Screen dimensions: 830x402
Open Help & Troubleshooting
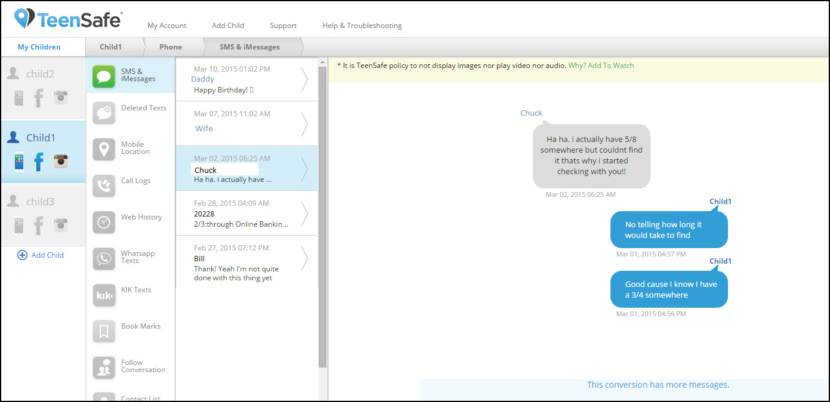click(362, 25)
